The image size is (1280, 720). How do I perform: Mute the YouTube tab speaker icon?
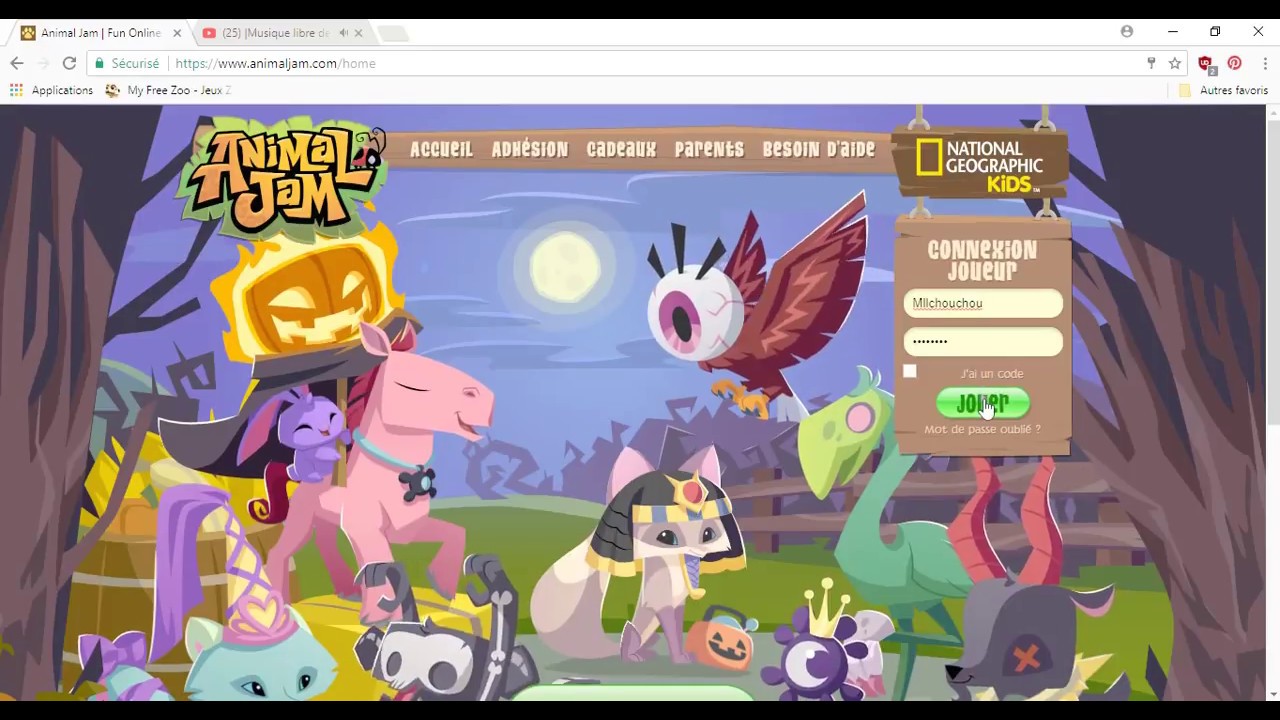point(343,33)
